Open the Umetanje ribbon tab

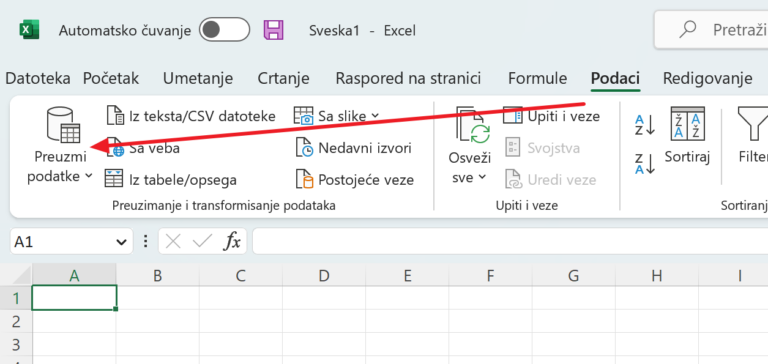[198, 78]
